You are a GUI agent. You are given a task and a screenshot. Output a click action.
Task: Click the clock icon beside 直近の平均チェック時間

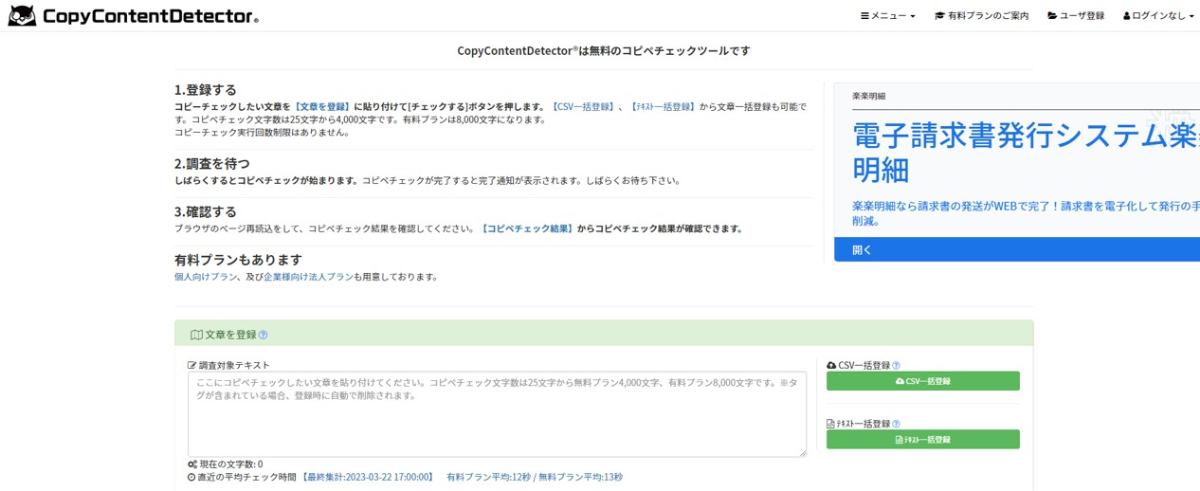point(192,477)
